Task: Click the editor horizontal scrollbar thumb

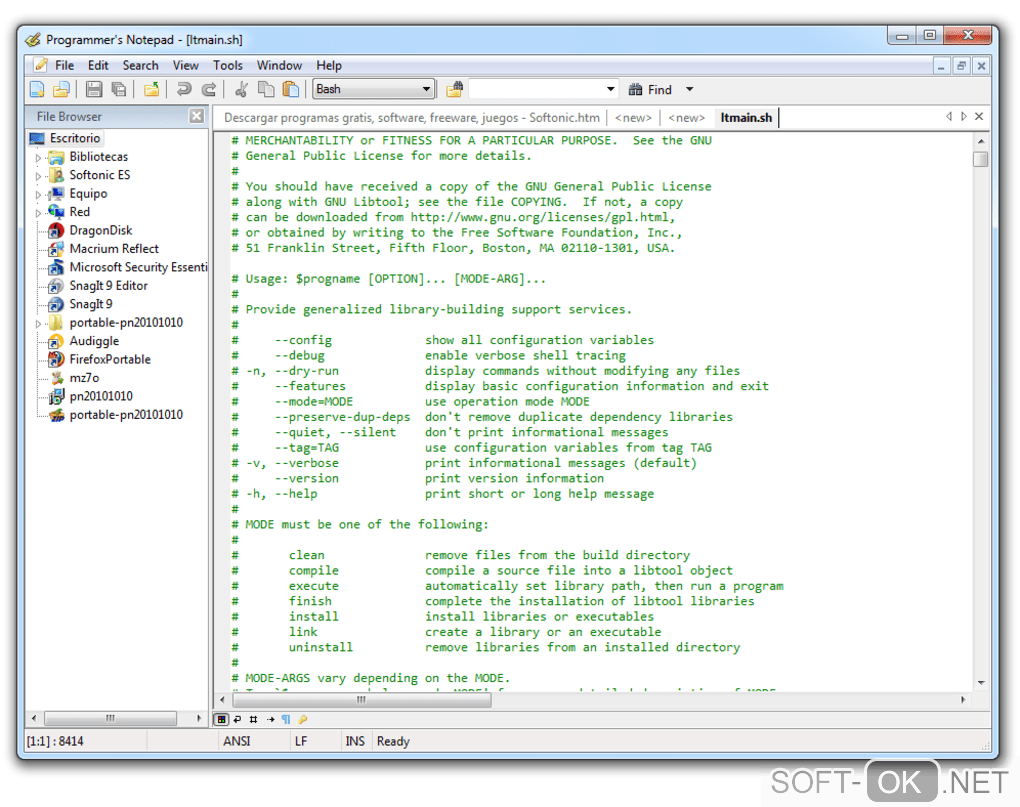Action: click(361, 700)
